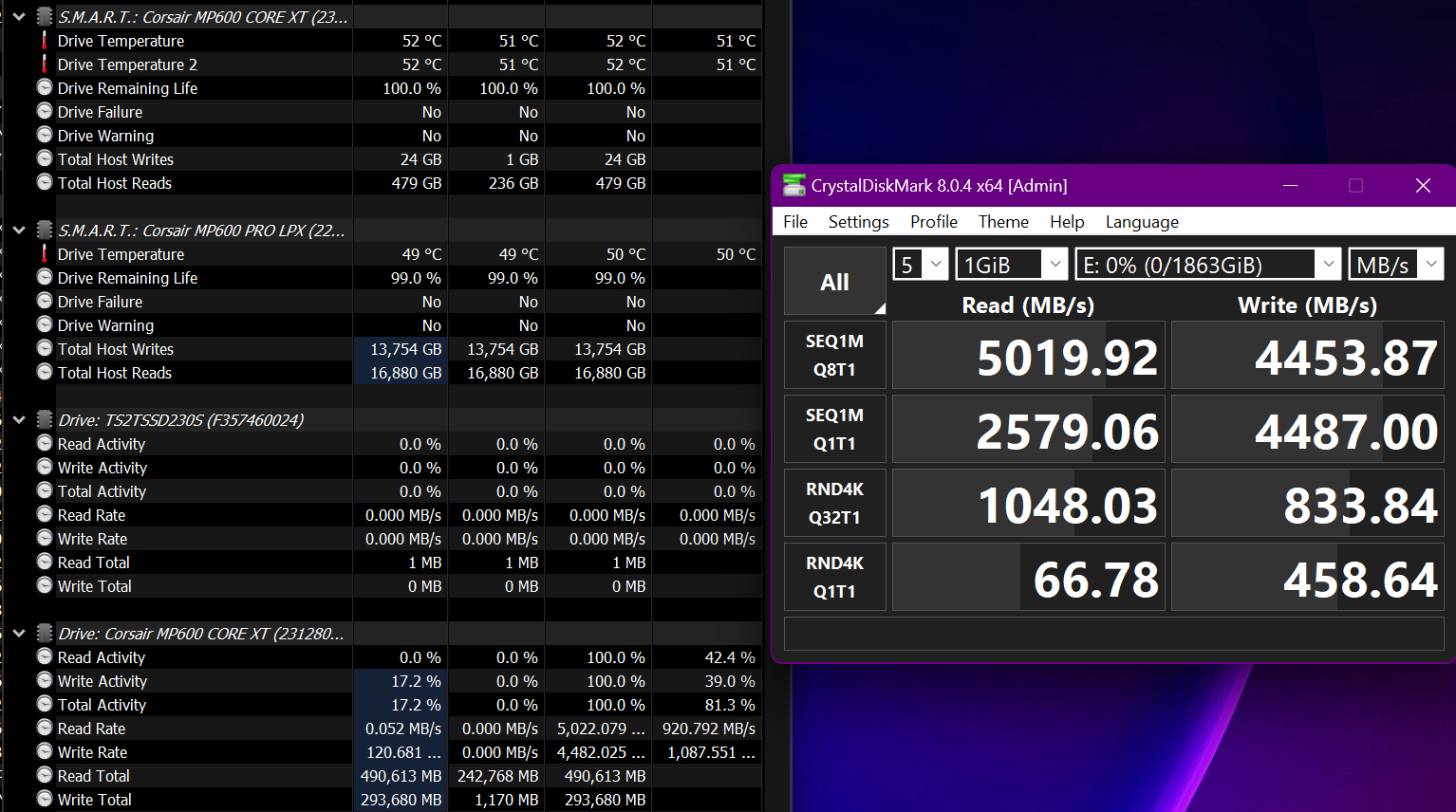Open the File menu in CrystalDiskMark
The width and height of the screenshot is (1456, 812).
(x=795, y=221)
